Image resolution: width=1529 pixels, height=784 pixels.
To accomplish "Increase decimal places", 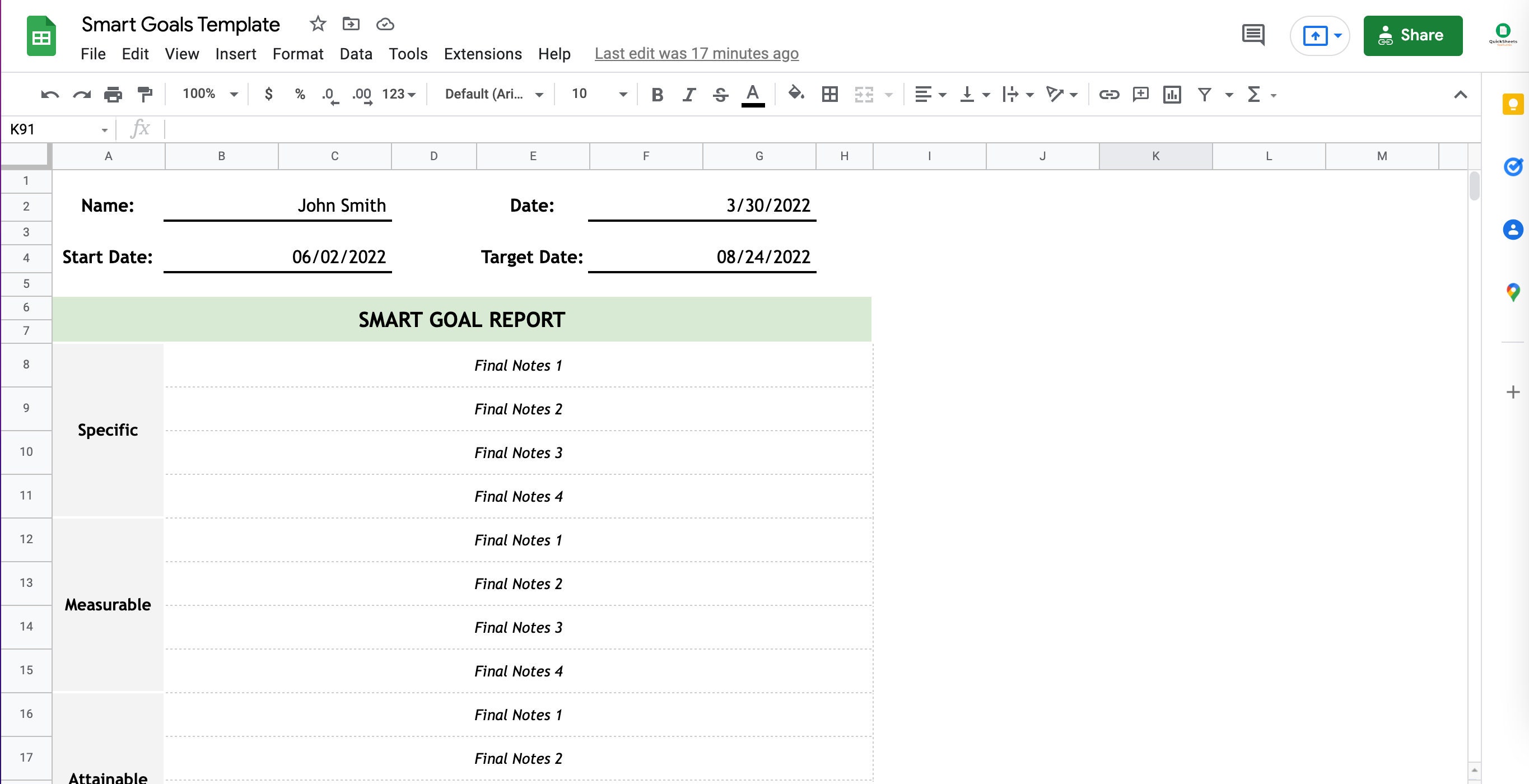I will (362, 94).
